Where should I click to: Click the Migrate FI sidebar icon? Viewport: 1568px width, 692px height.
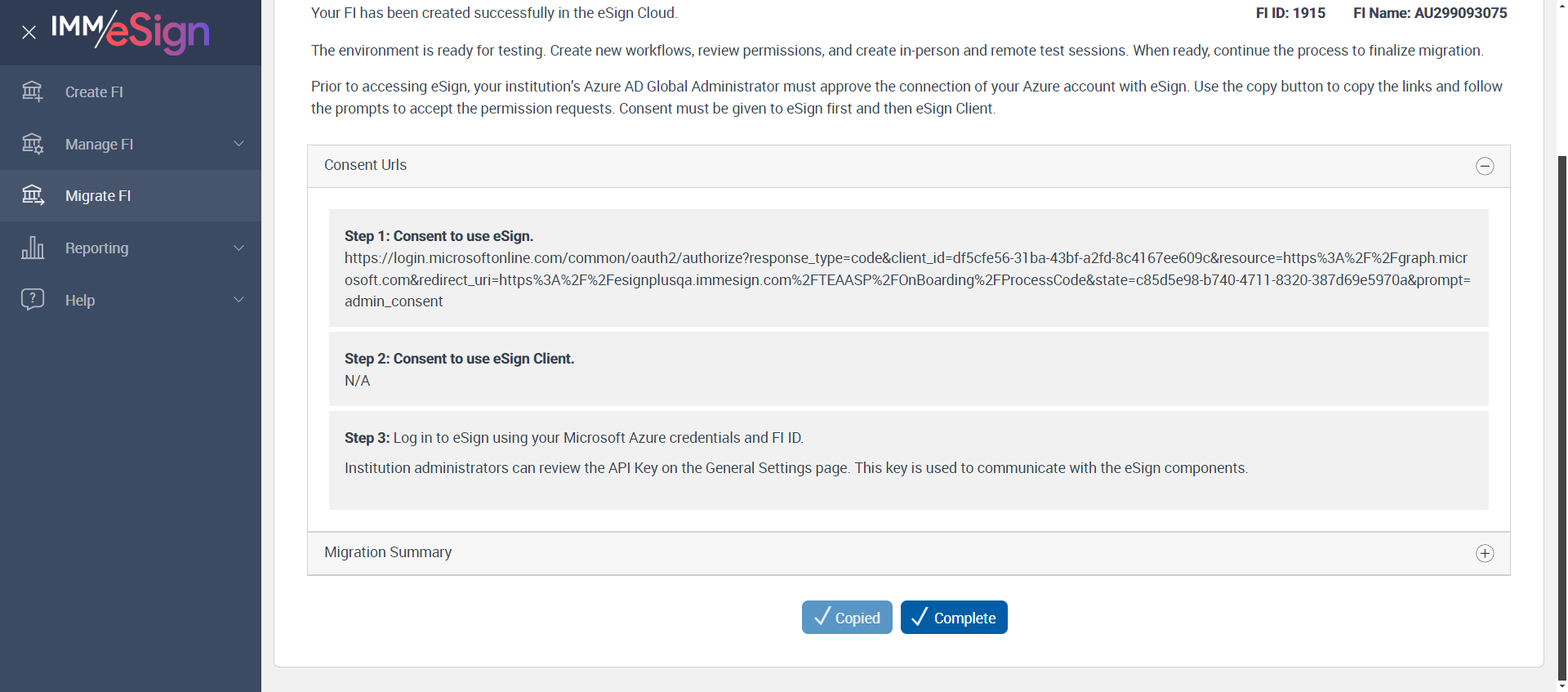pos(33,195)
